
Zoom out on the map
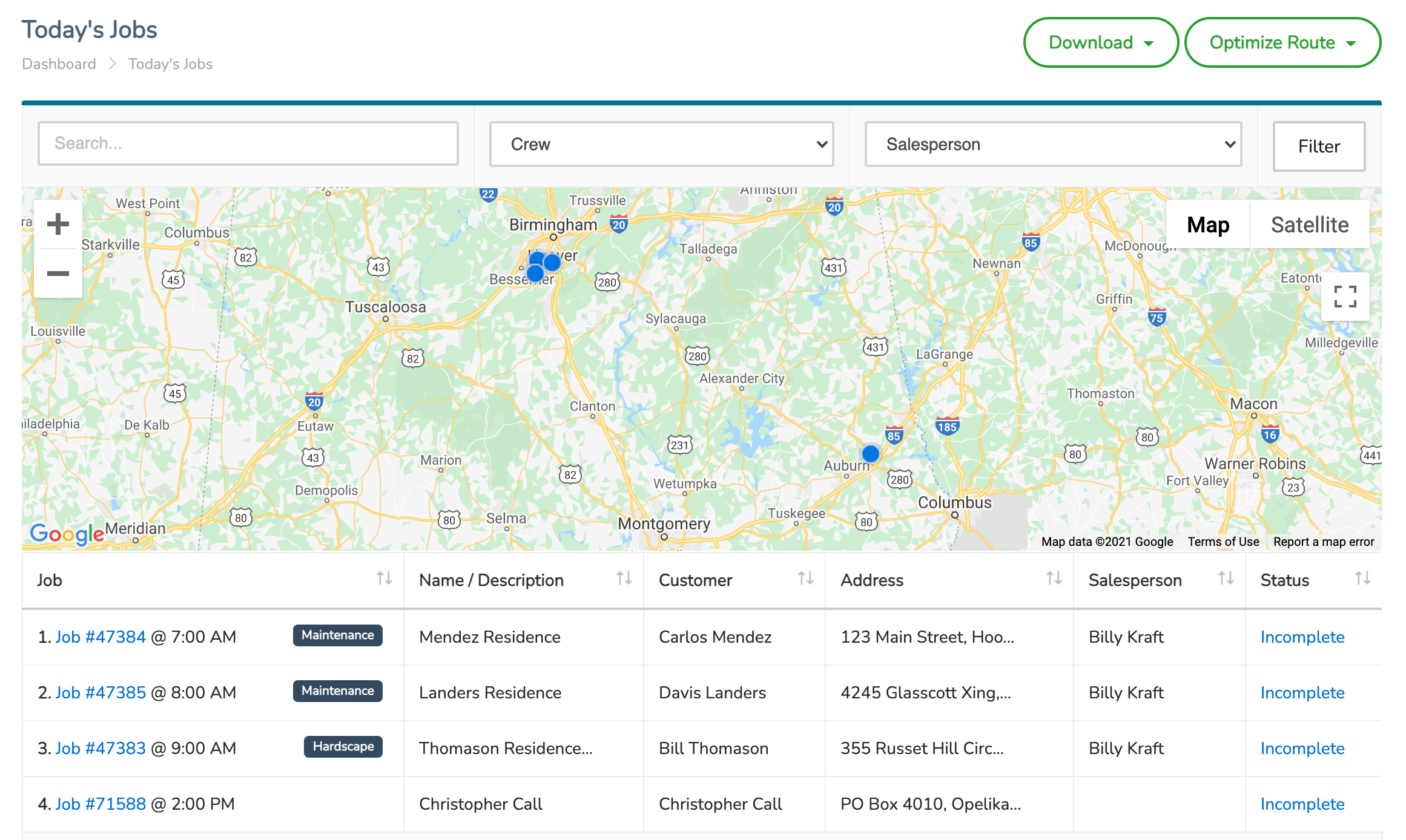[x=58, y=274]
